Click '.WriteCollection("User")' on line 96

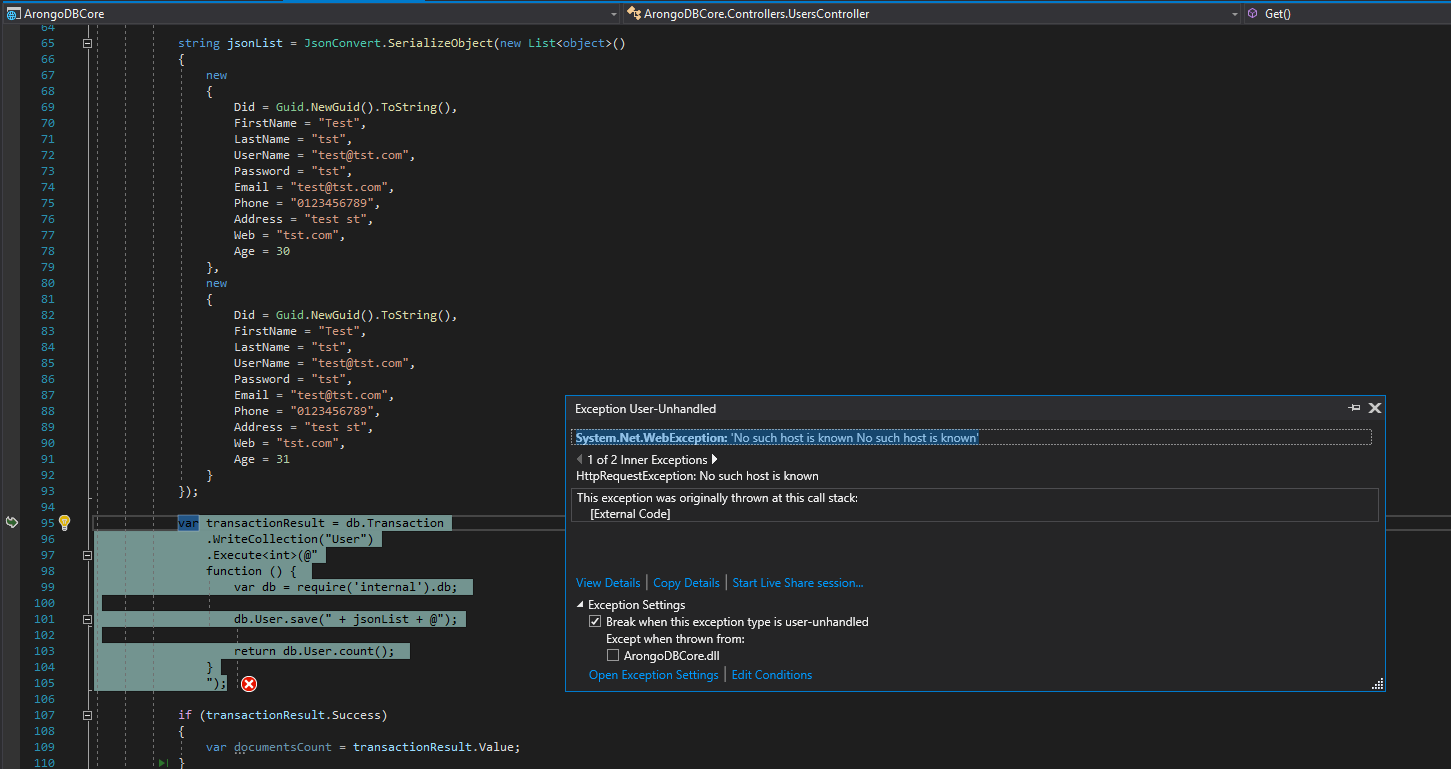point(290,539)
